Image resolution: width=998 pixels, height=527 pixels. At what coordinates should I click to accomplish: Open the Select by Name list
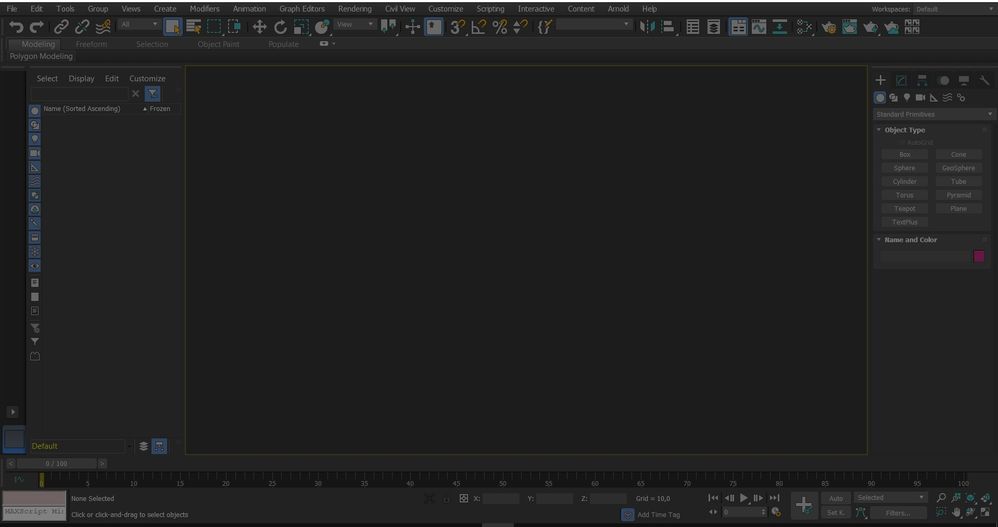[193, 27]
